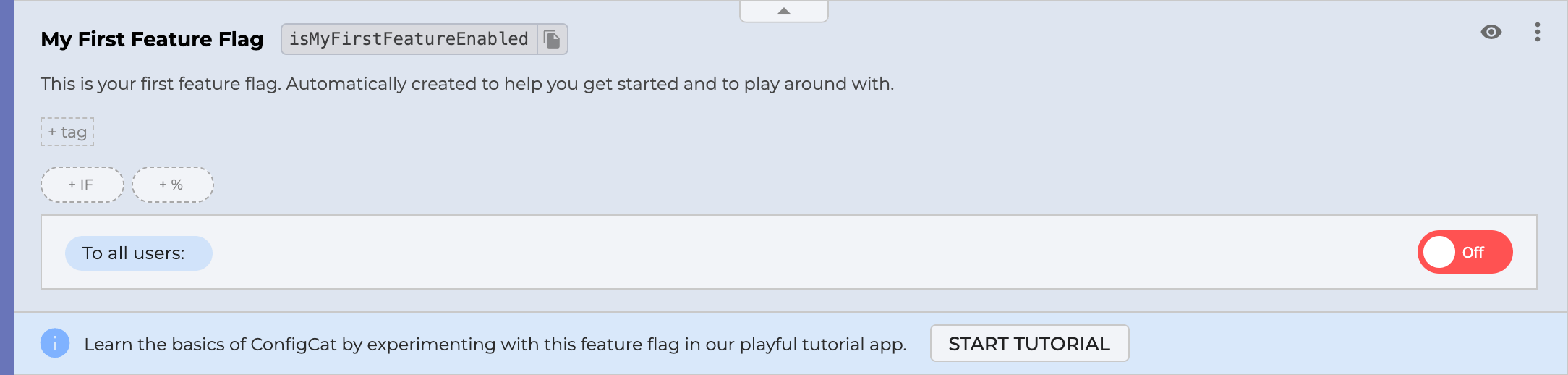Add a tag to the feature flag
Viewport: 1568px width, 375px height.
[x=67, y=132]
